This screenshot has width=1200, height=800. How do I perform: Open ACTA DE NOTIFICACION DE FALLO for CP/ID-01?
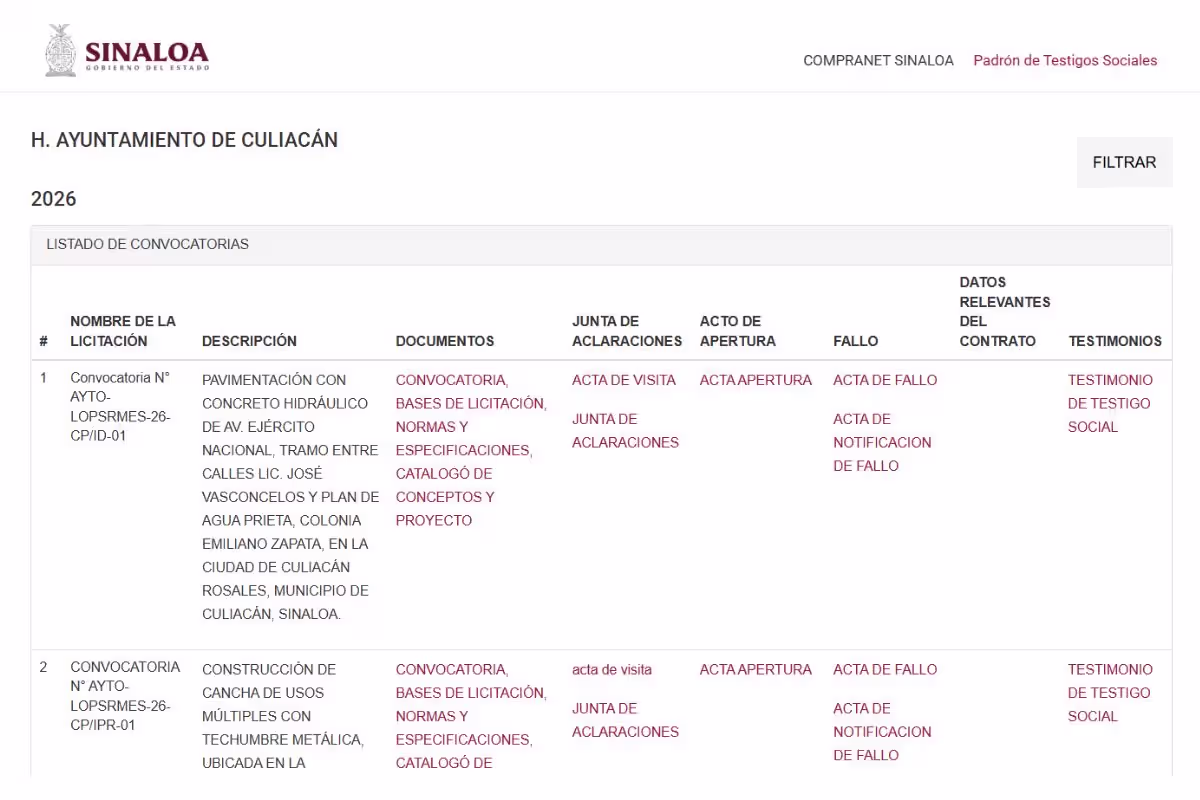882,442
